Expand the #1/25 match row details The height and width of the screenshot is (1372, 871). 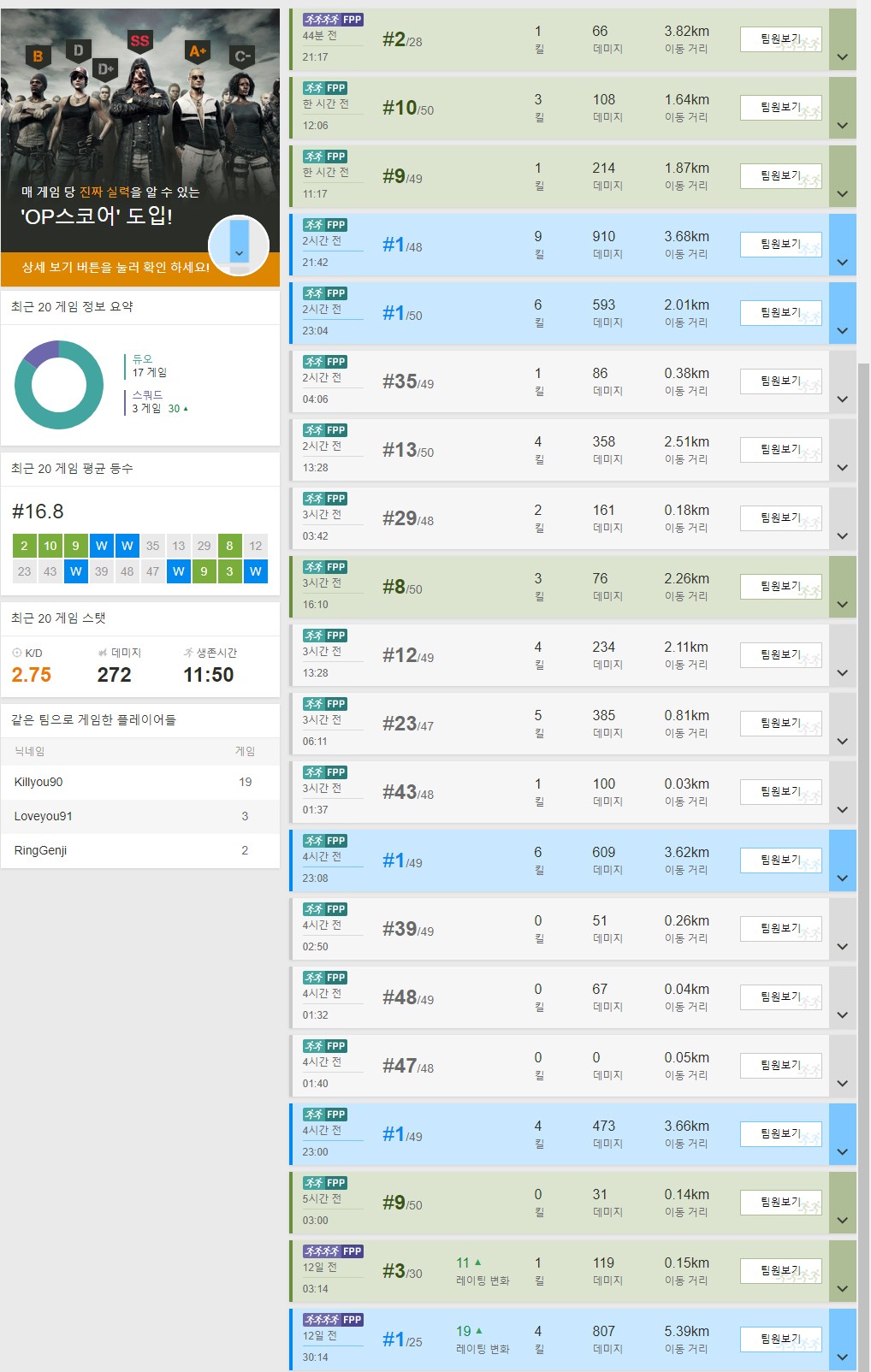tap(843, 1357)
